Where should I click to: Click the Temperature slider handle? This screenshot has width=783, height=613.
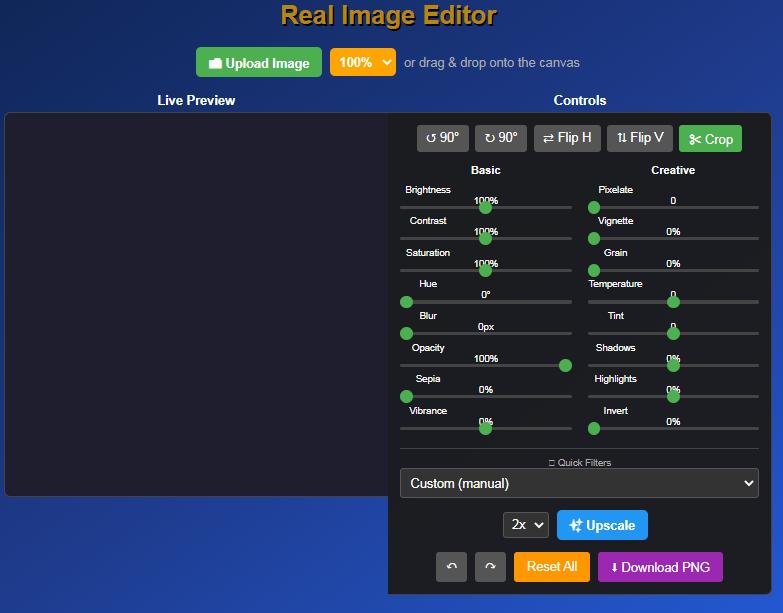point(673,302)
